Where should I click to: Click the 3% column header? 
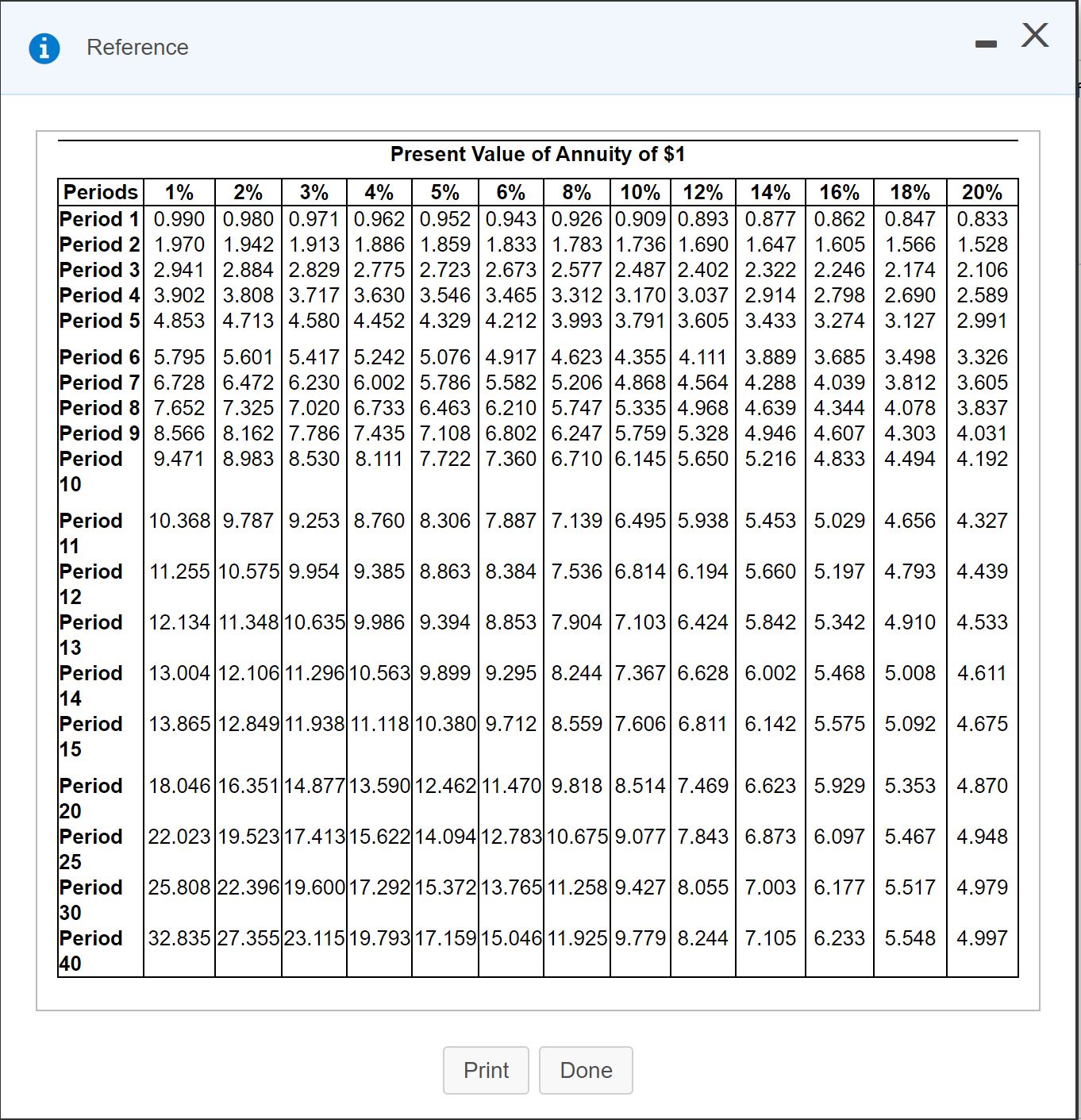tap(314, 192)
